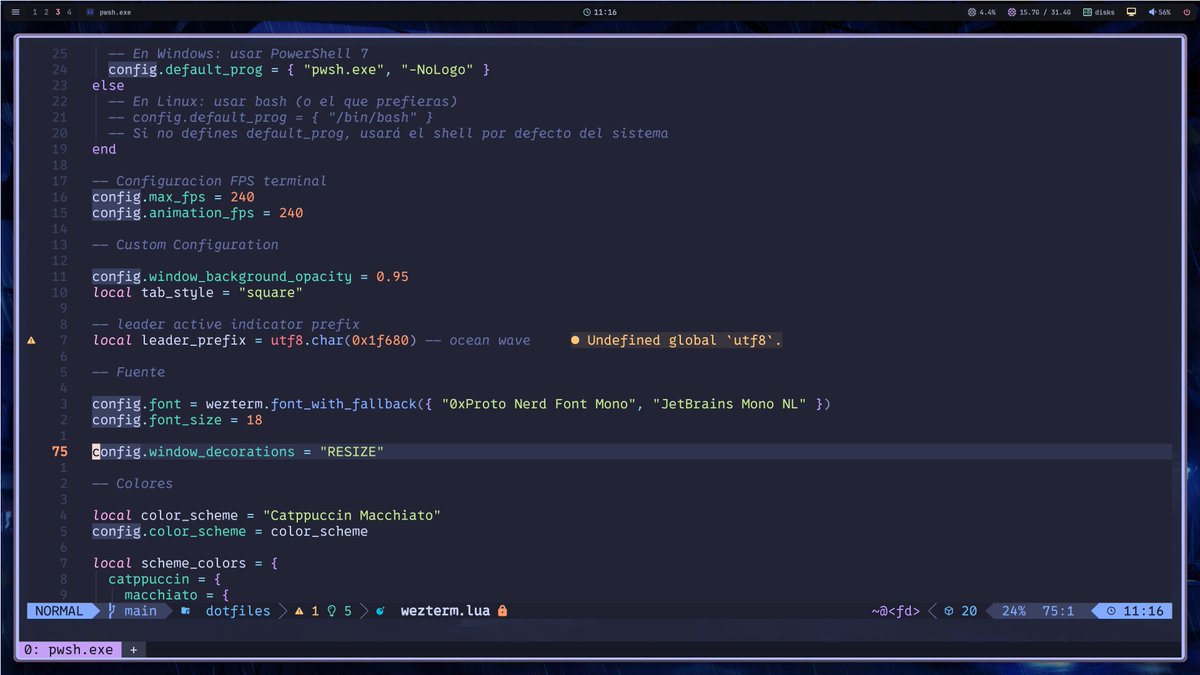Click the '24%' file progress in statusline
The width and height of the screenshot is (1200, 675).
tap(1014, 611)
